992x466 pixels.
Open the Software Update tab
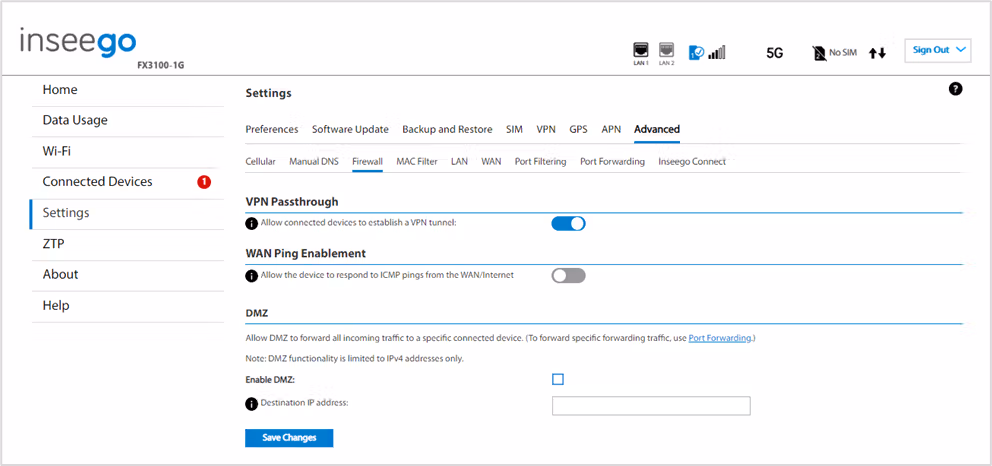(x=350, y=130)
